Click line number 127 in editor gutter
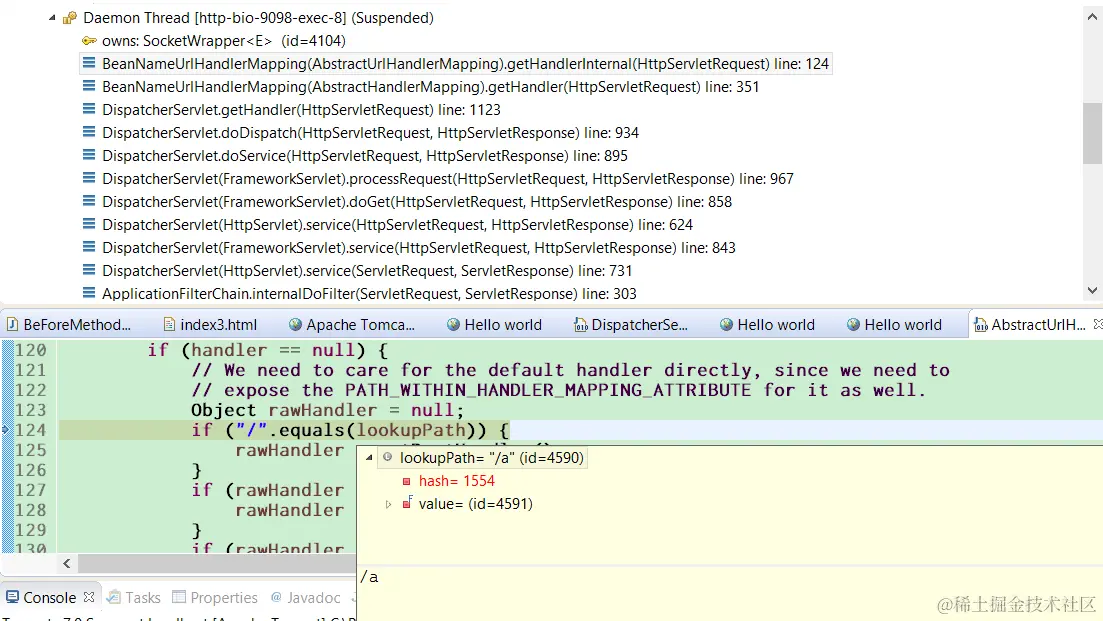This screenshot has width=1103, height=621. (x=30, y=490)
